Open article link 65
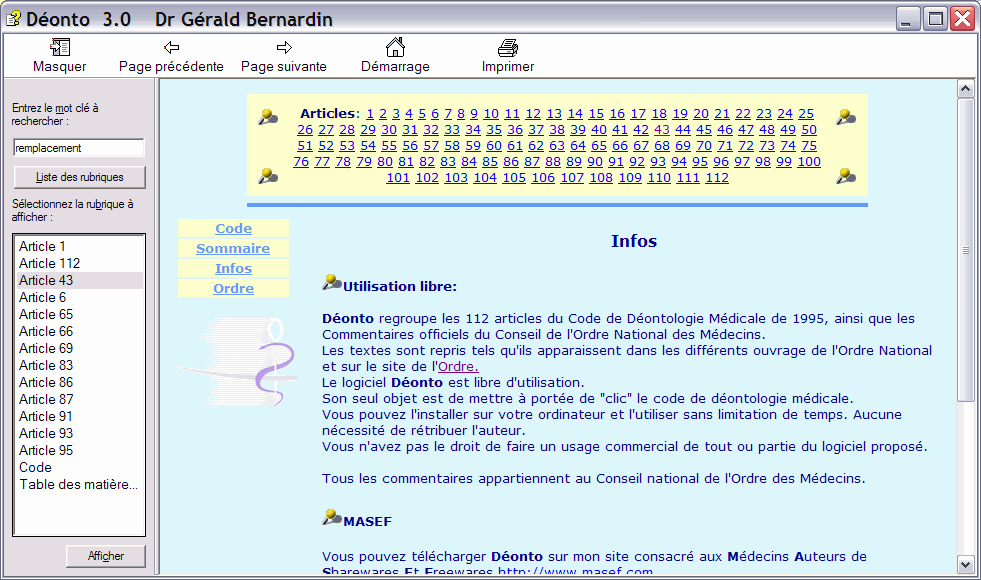The width and height of the screenshot is (981, 580). pos(599,146)
